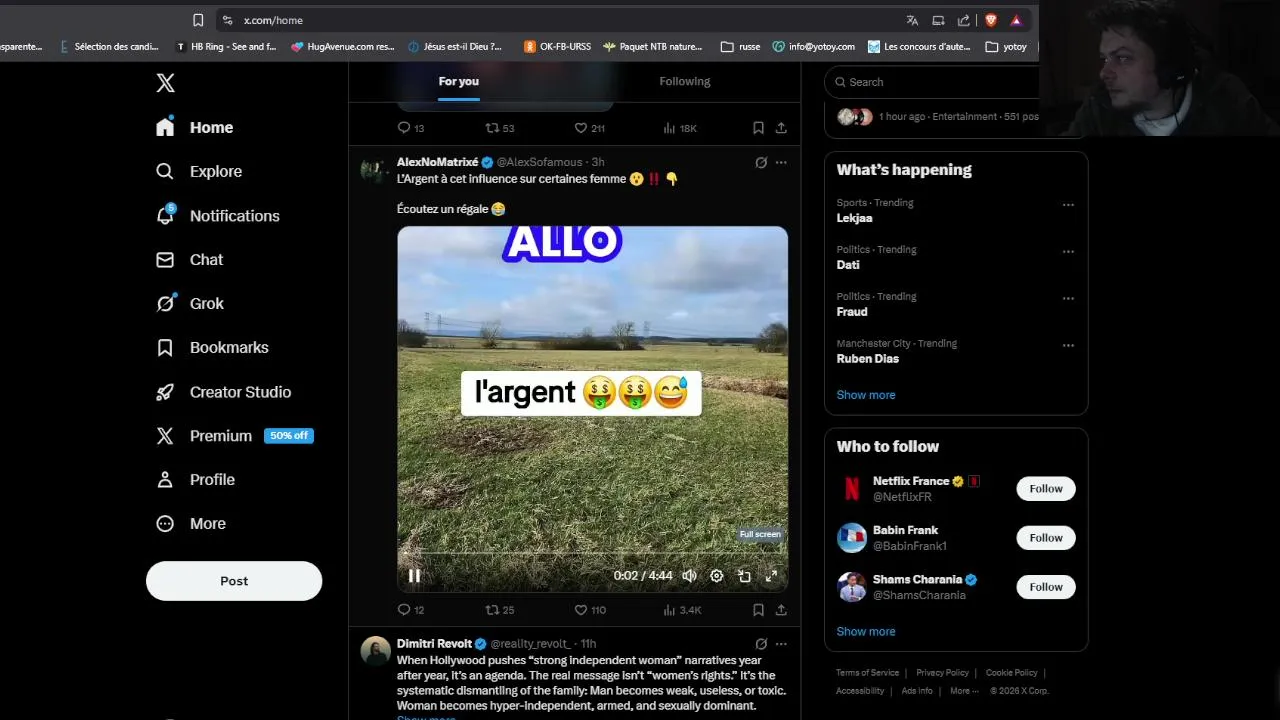Go to Profile page

[x=196, y=480]
